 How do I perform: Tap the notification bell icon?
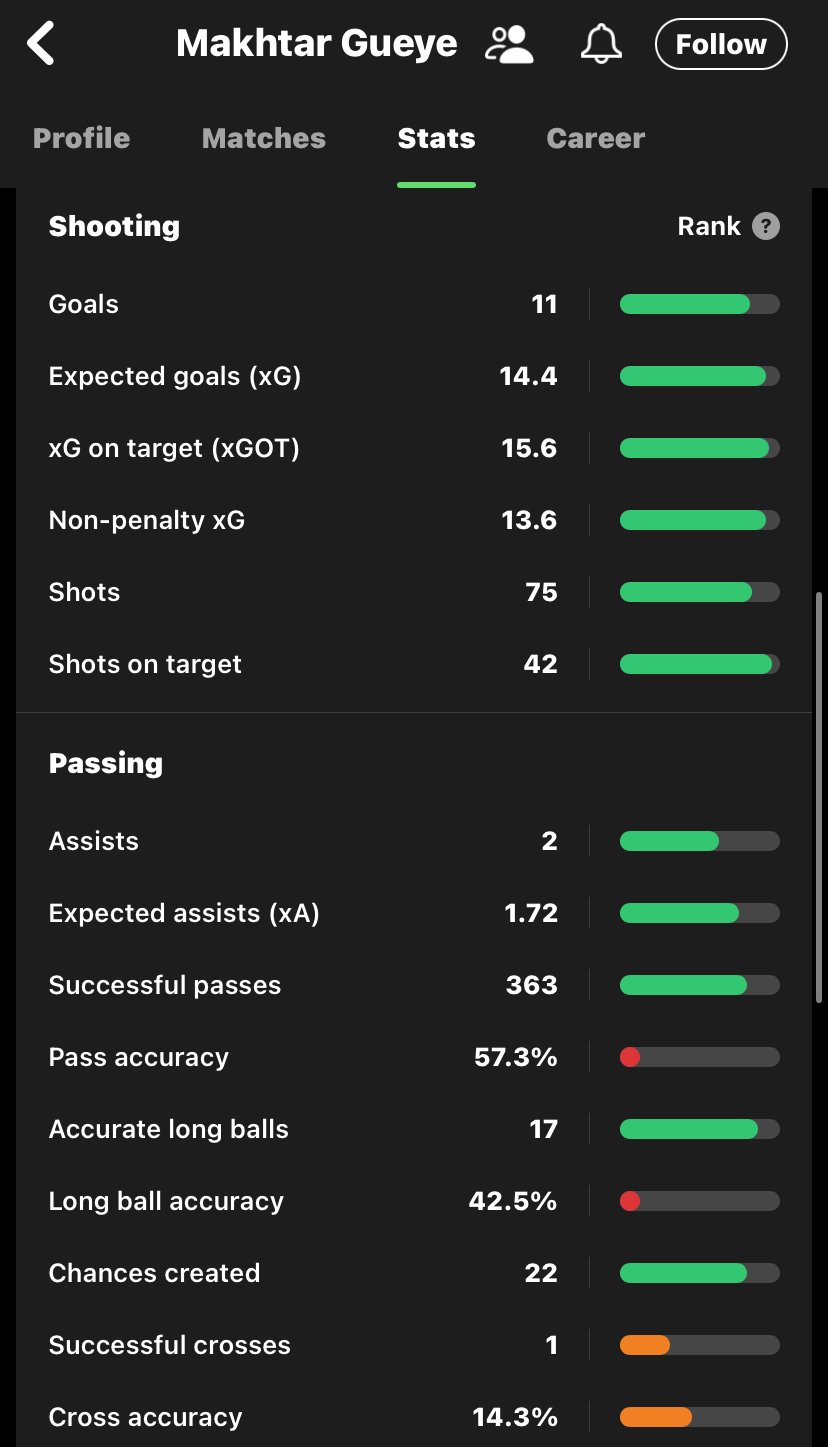tap(602, 44)
